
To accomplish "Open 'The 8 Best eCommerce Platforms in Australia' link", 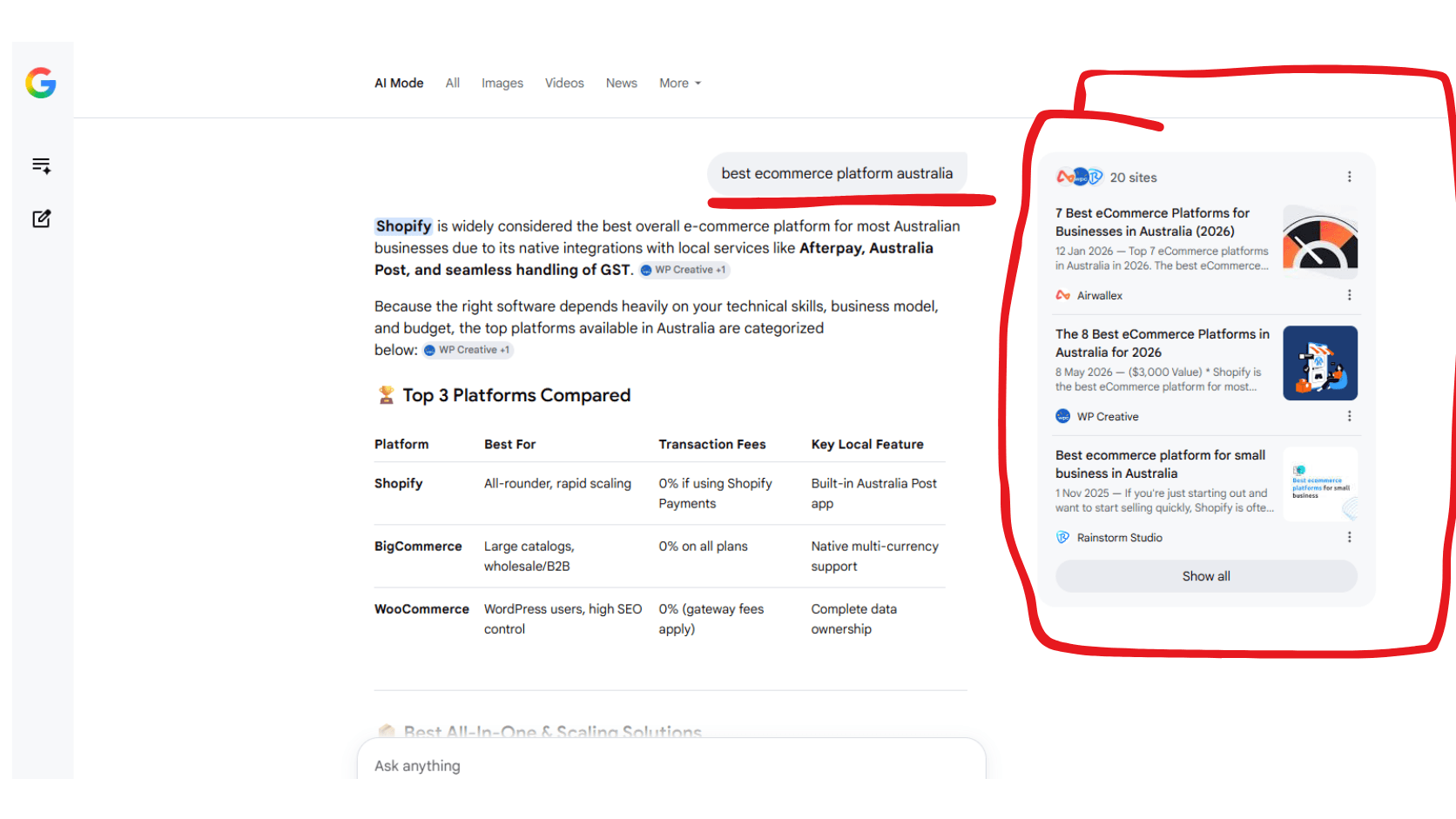I will click(x=1163, y=343).
